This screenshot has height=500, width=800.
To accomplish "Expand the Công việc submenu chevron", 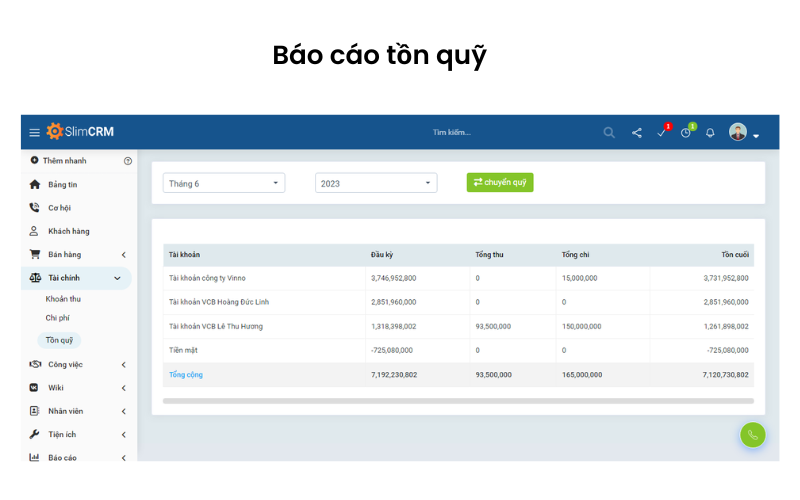I will [x=123, y=365].
